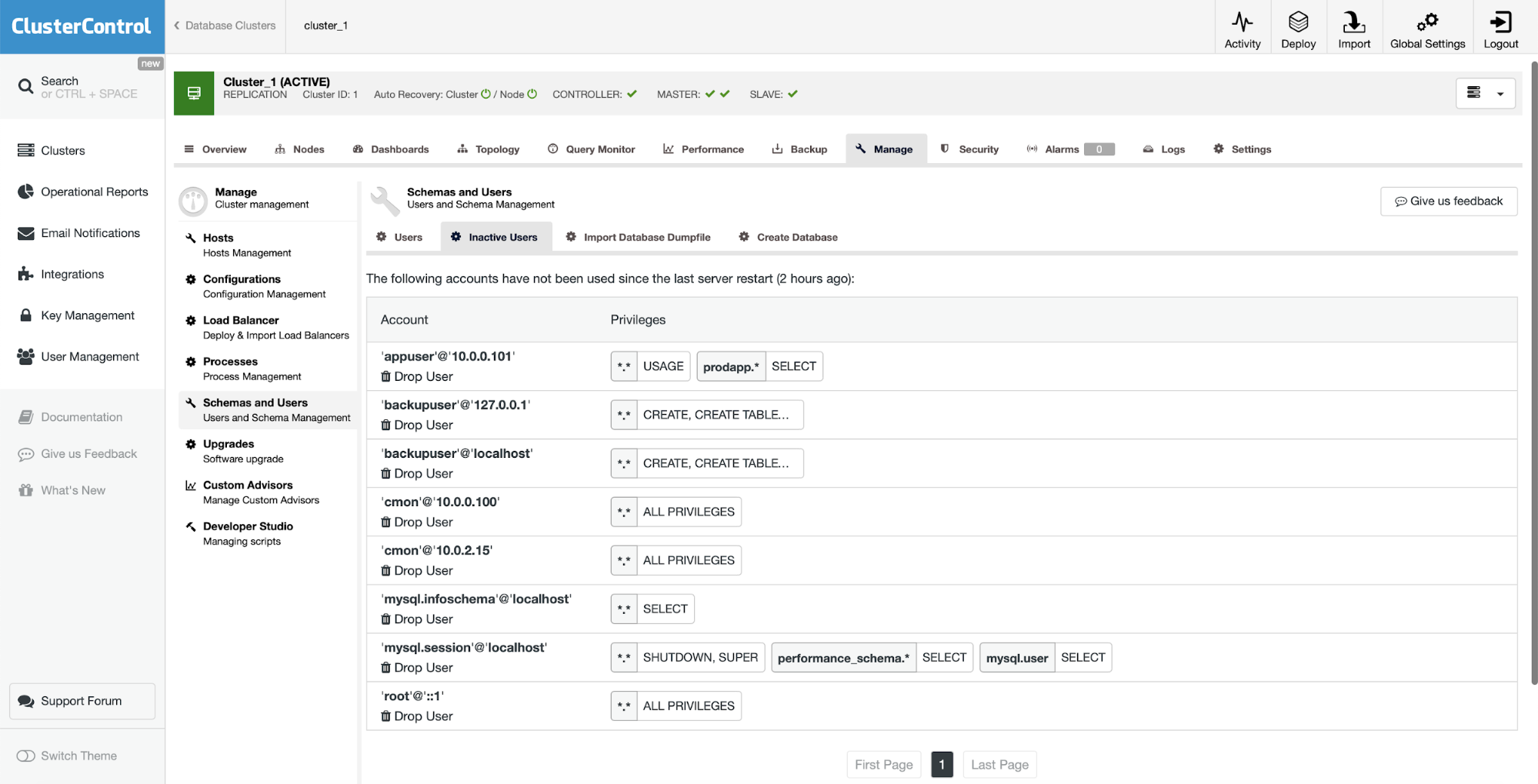Image resolution: width=1538 pixels, height=784 pixels.
Task: Open the Import cluster icon
Action: pos(1353,22)
